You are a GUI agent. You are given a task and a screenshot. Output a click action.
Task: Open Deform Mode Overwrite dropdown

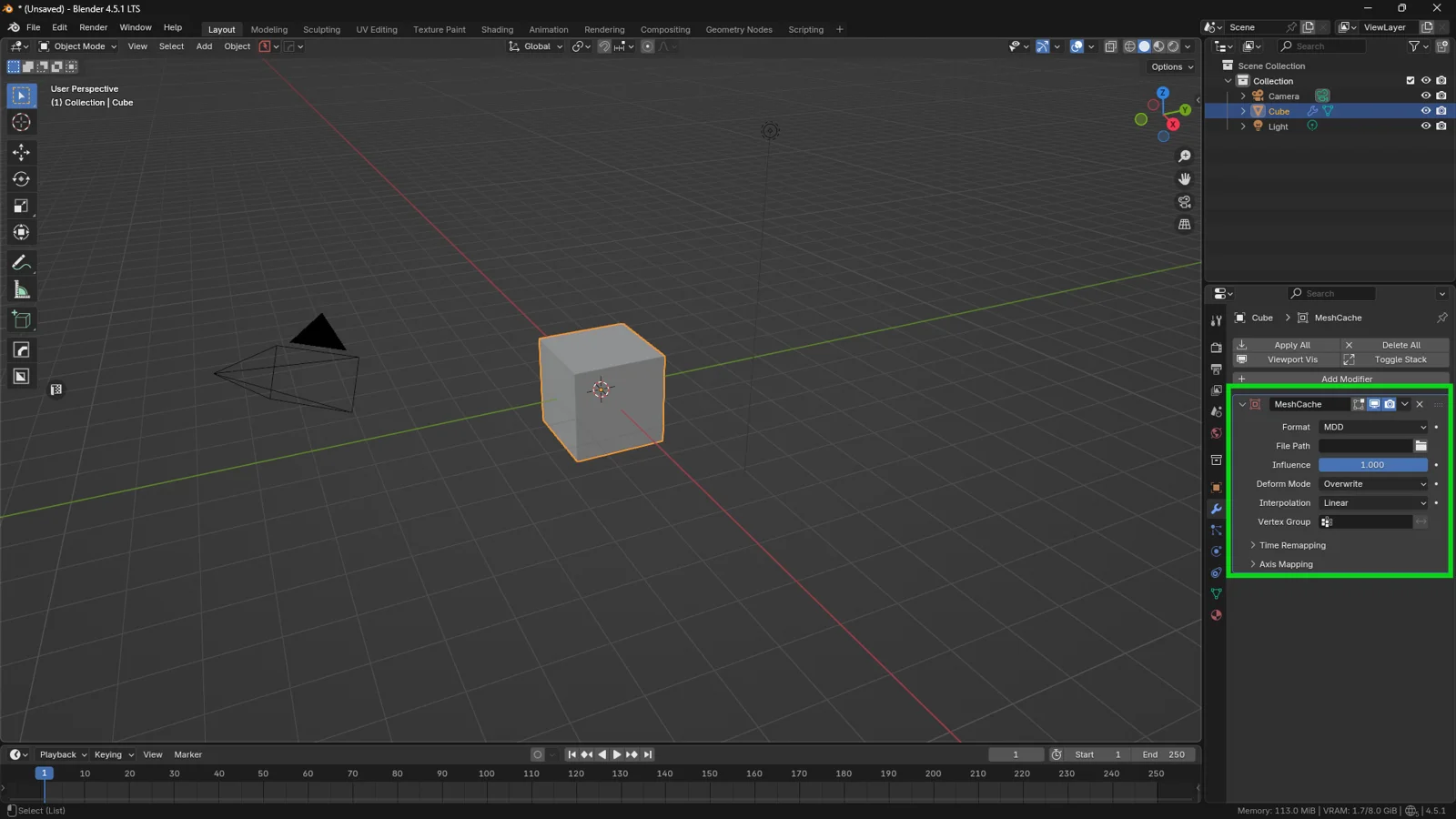tap(1374, 484)
